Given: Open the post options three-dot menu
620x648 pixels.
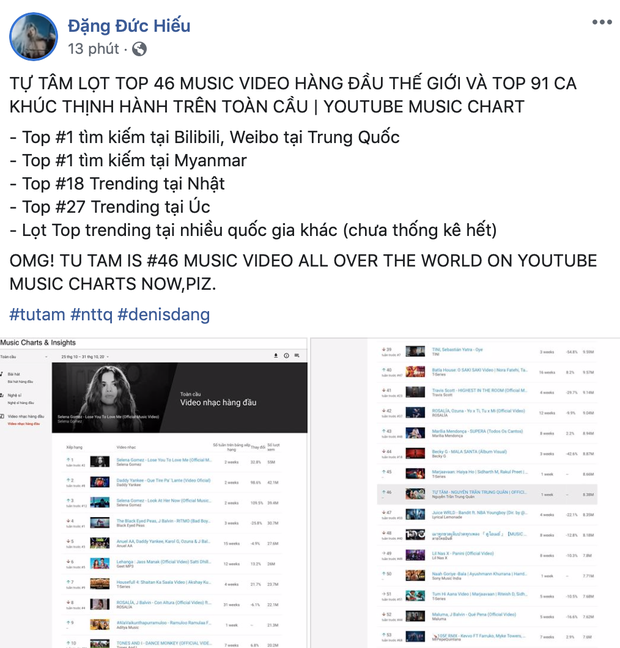Looking at the screenshot, I should point(602,22).
